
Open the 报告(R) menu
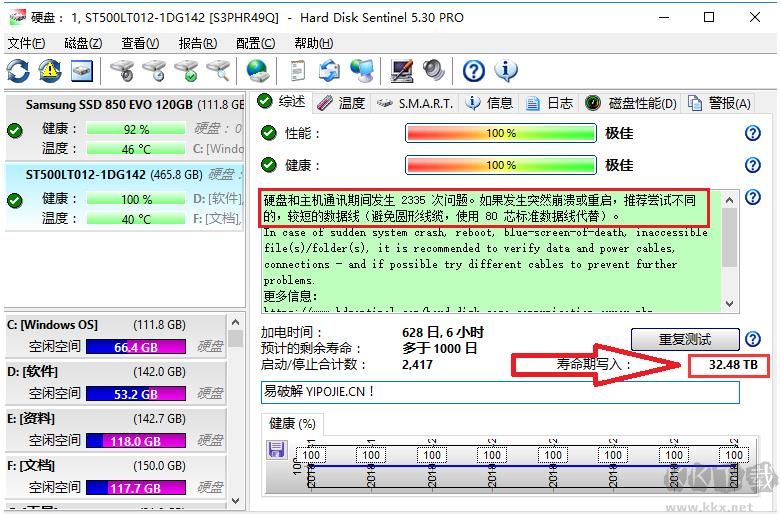coord(197,43)
